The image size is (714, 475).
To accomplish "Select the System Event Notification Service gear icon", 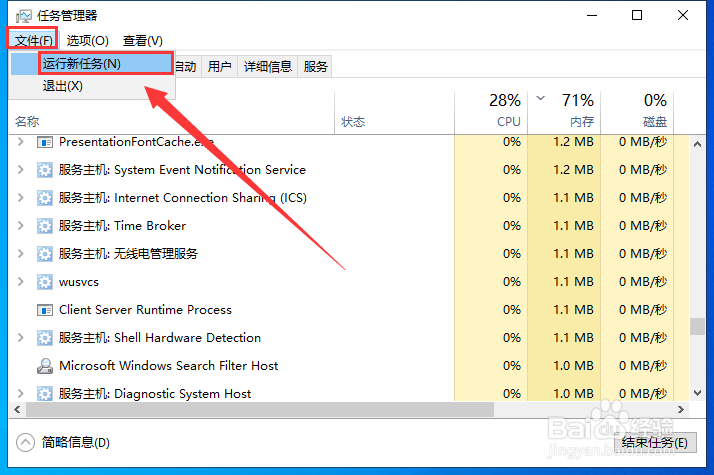I will point(45,170).
